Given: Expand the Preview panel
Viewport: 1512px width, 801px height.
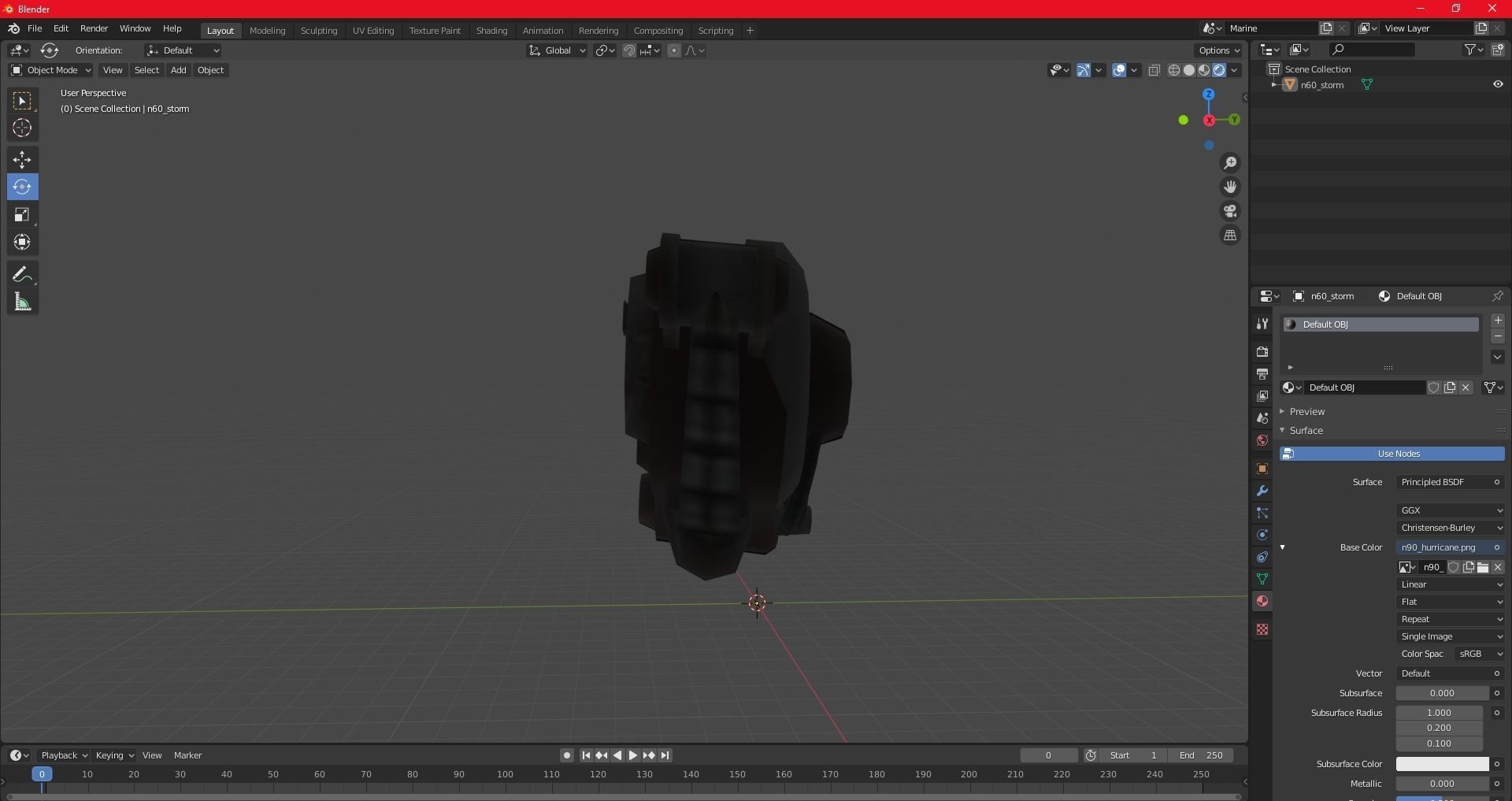Looking at the screenshot, I should coord(1306,412).
